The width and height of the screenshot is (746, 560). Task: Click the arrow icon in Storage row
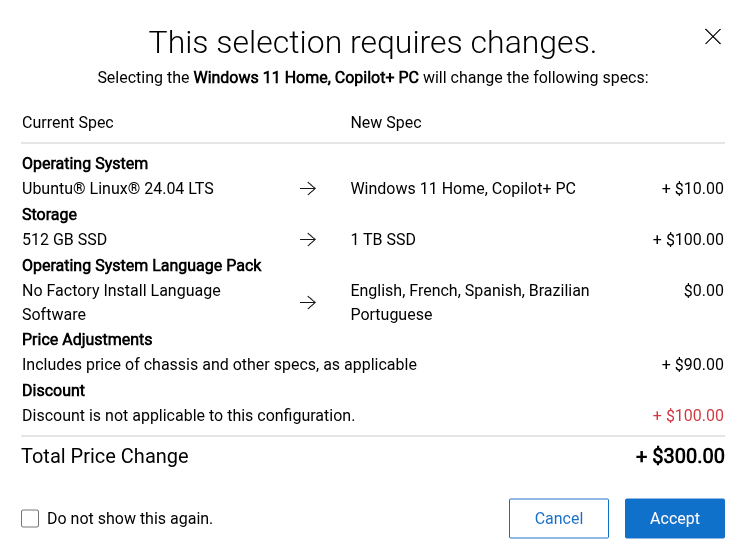(308, 239)
